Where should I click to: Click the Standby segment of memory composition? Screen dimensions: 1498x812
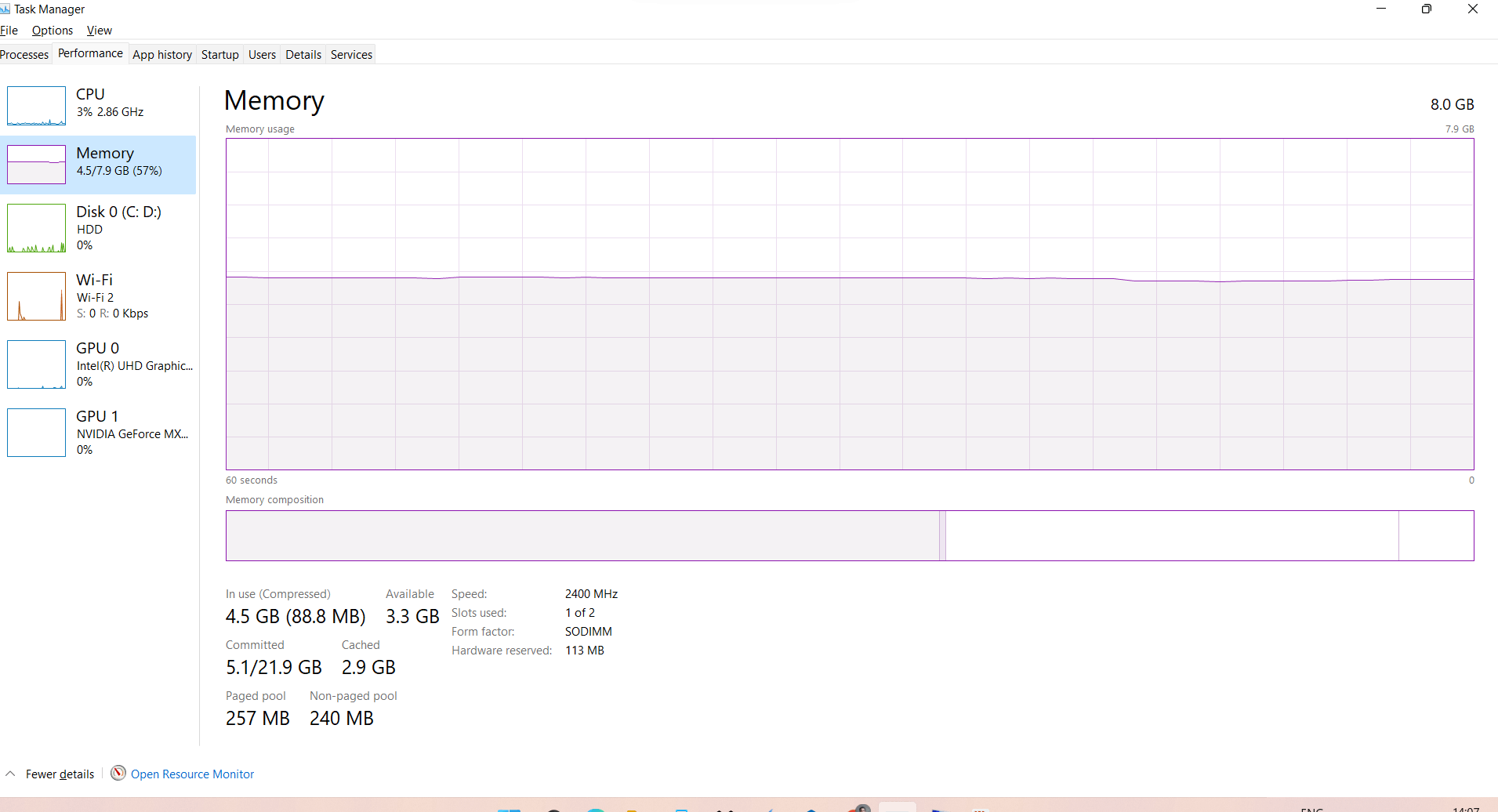(x=1172, y=535)
